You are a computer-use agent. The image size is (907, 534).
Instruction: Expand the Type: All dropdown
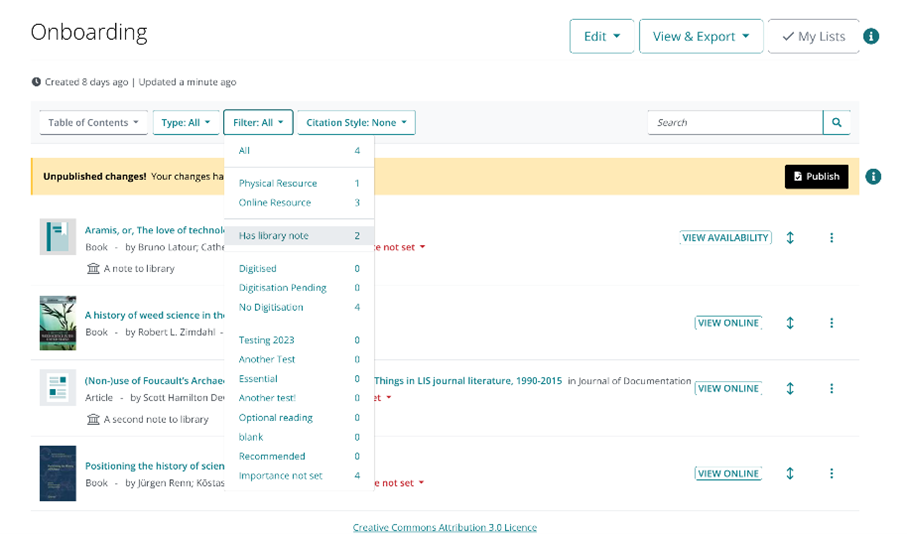(x=186, y=123)
